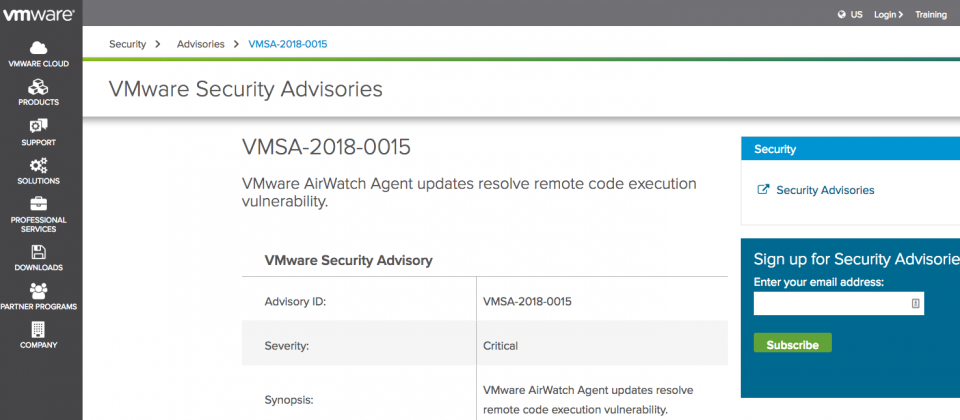Click the chevron after Security breadcrumb

(x=158, y=44)
